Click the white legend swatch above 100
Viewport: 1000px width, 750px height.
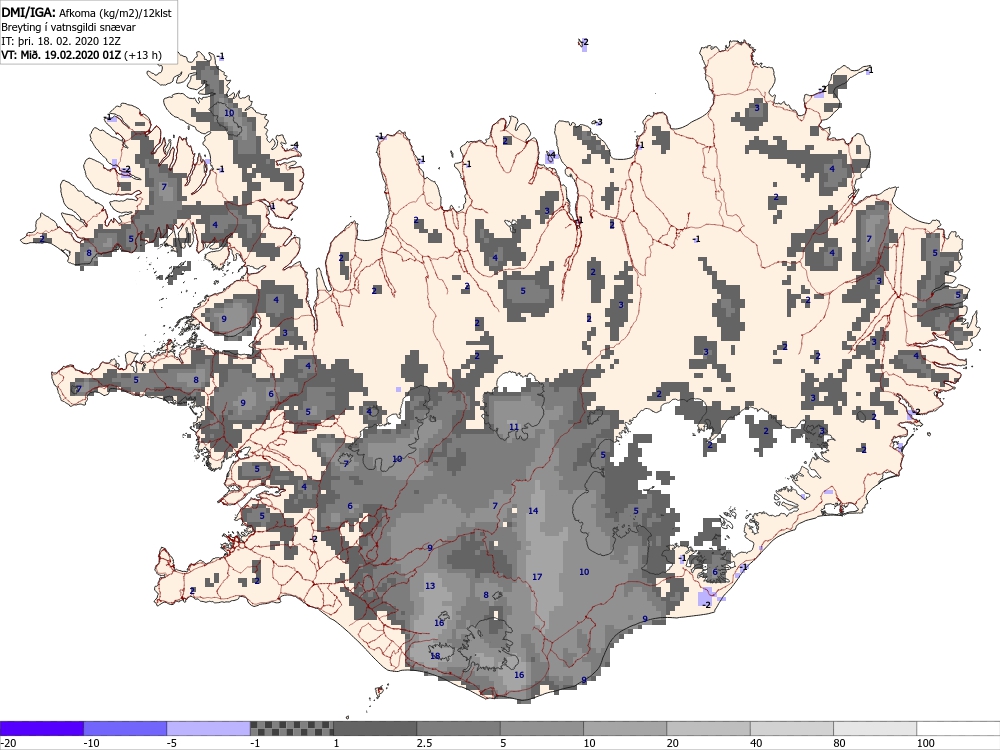coord(958,728)
